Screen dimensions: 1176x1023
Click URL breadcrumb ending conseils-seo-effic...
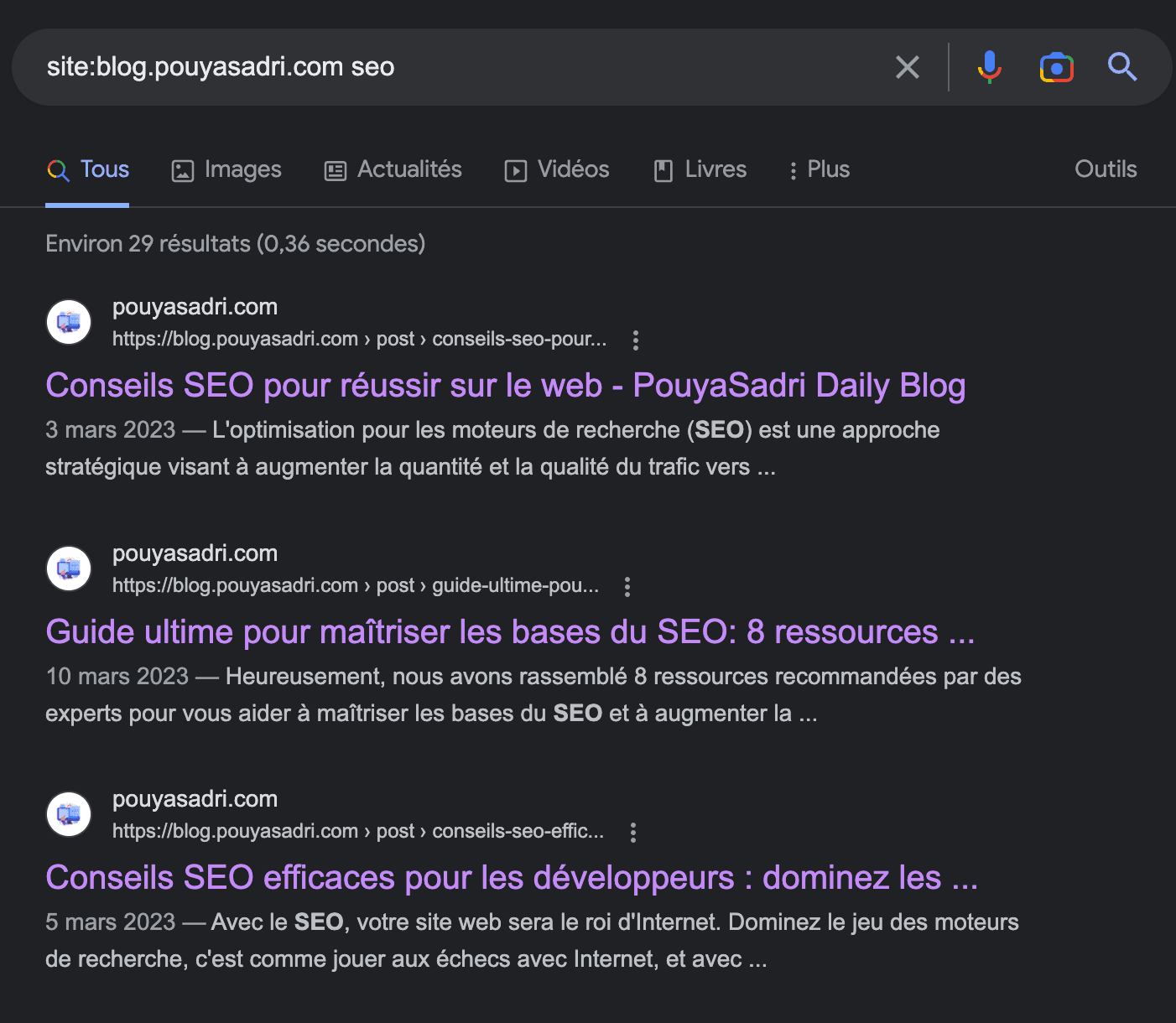pyautogui.click(x=358, y=831)
